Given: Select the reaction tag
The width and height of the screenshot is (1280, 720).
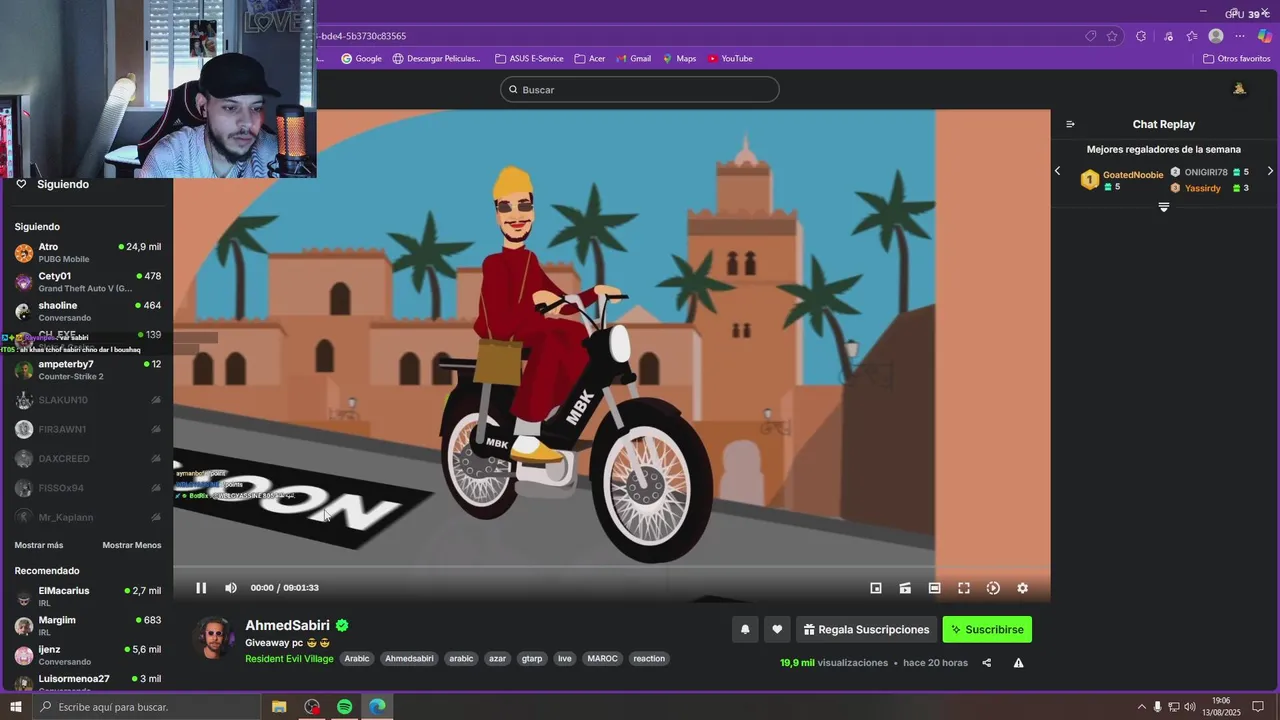Looking at the screenshot, I should tap(649, 659).
